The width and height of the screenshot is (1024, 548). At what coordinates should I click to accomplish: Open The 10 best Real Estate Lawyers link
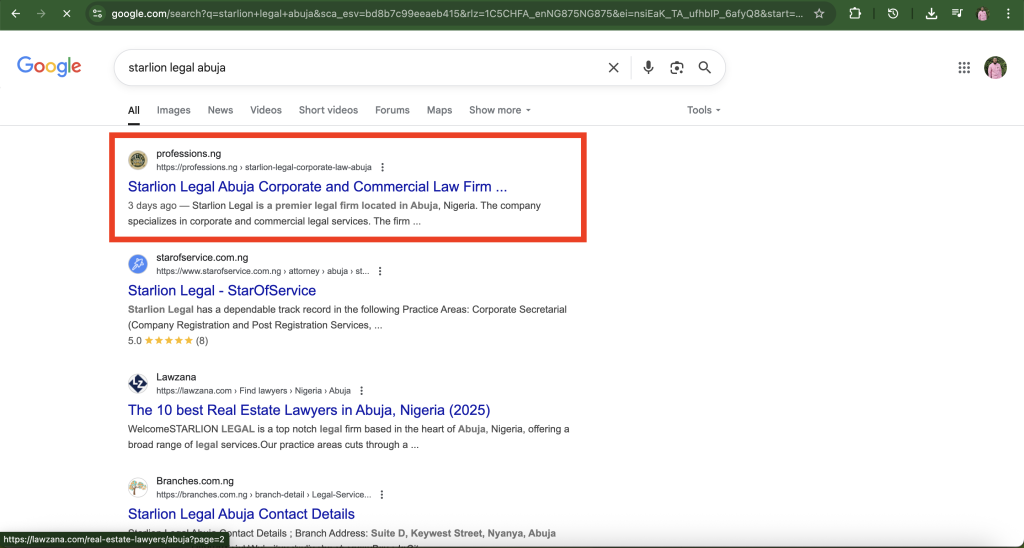click(x=309, y=410)
